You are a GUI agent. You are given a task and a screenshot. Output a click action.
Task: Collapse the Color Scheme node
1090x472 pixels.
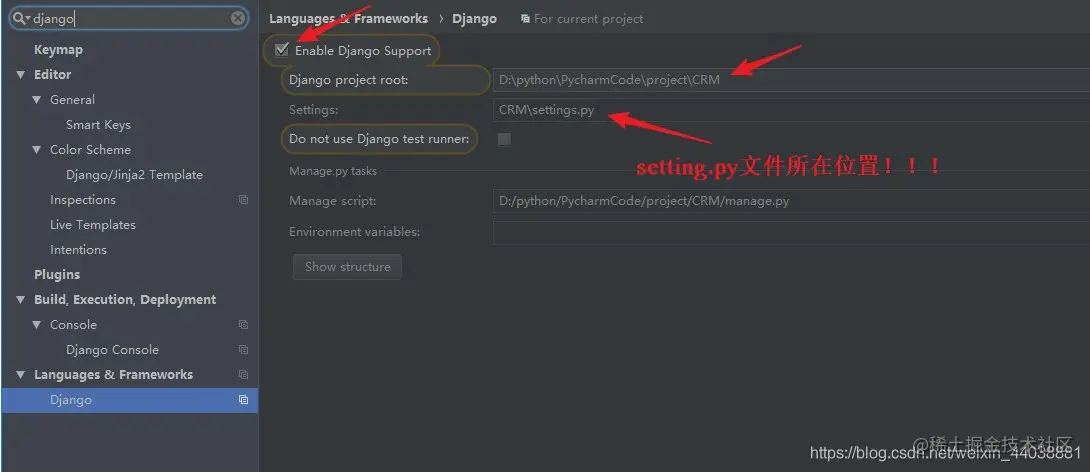tap(37, 149)
